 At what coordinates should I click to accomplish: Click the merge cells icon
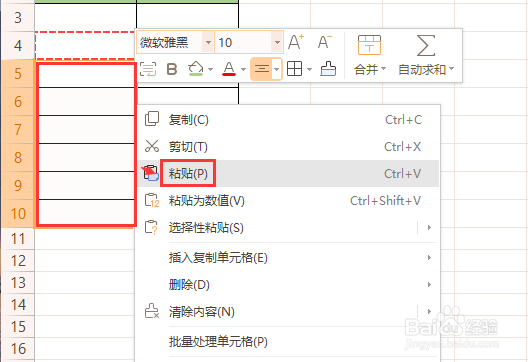click(369, 45)
